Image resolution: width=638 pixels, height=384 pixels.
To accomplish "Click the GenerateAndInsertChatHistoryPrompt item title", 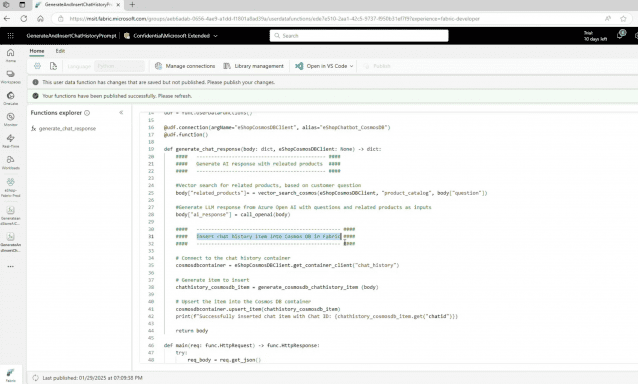I will [x=71, y=36].
